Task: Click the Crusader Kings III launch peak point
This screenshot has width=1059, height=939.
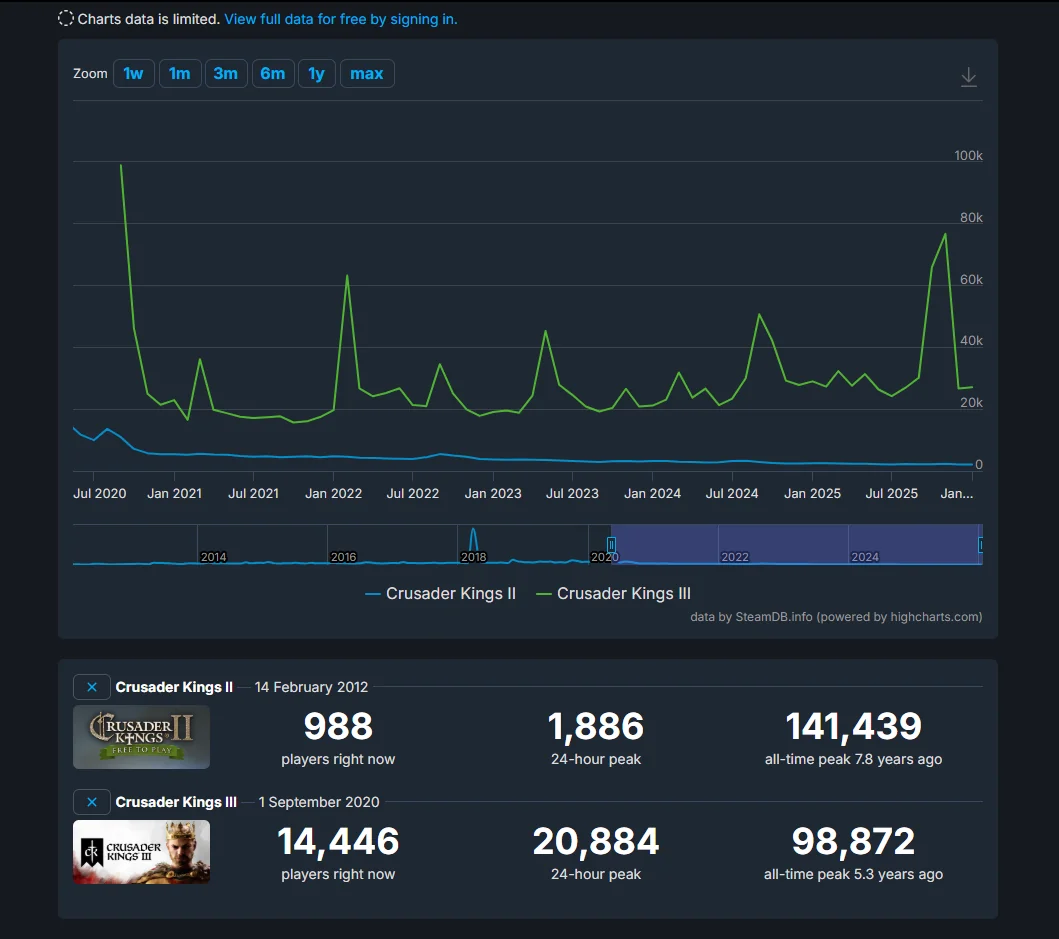Action: [x=121, y=165]
